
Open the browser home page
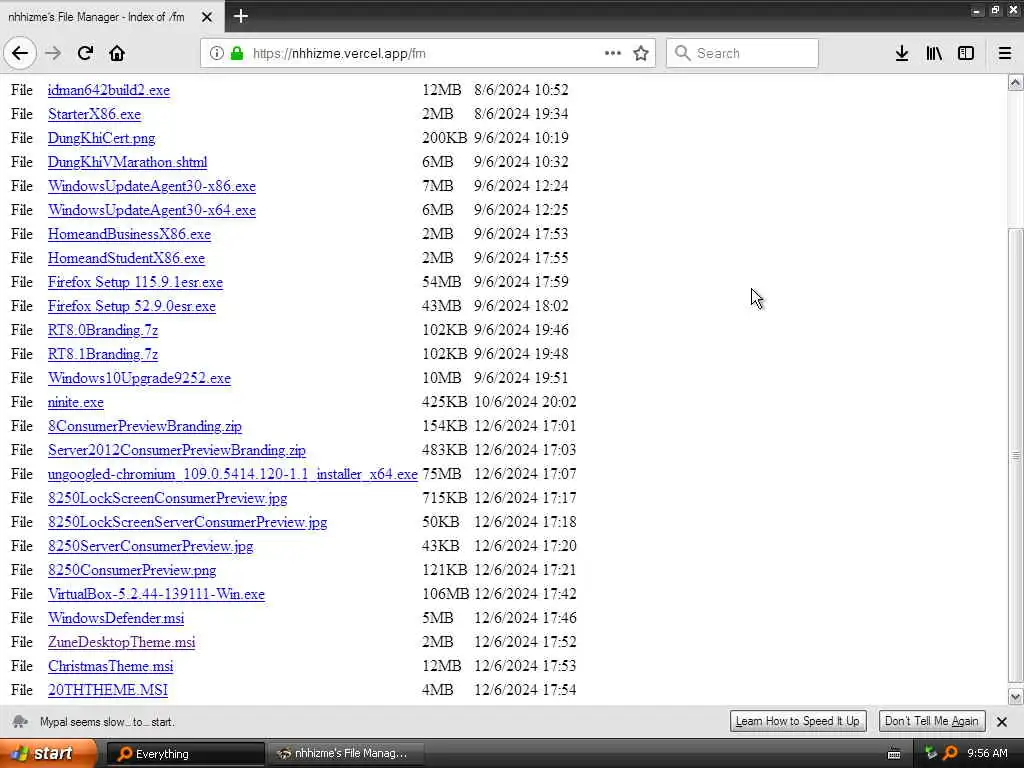click(x=117, y=53)
